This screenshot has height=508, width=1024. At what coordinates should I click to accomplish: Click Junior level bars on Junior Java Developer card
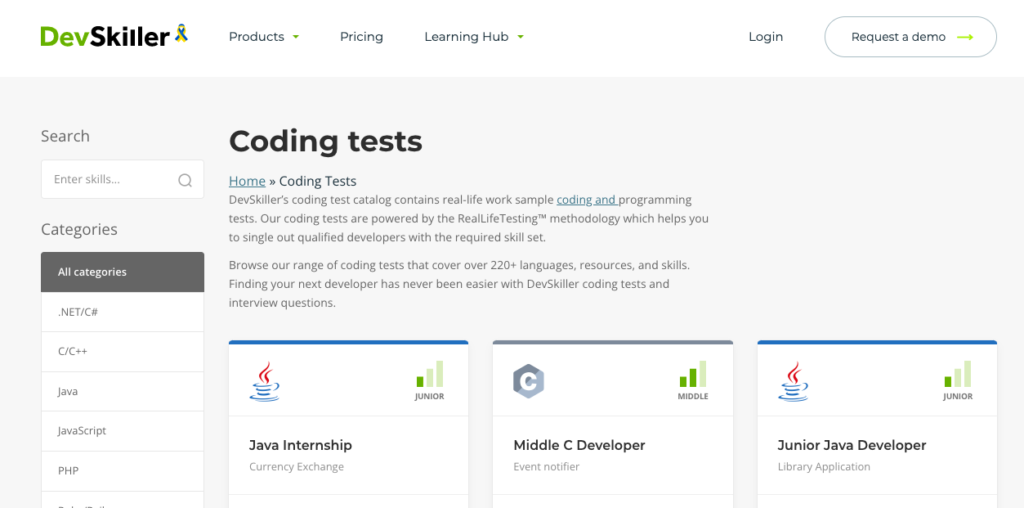click(x=957, y=376)
